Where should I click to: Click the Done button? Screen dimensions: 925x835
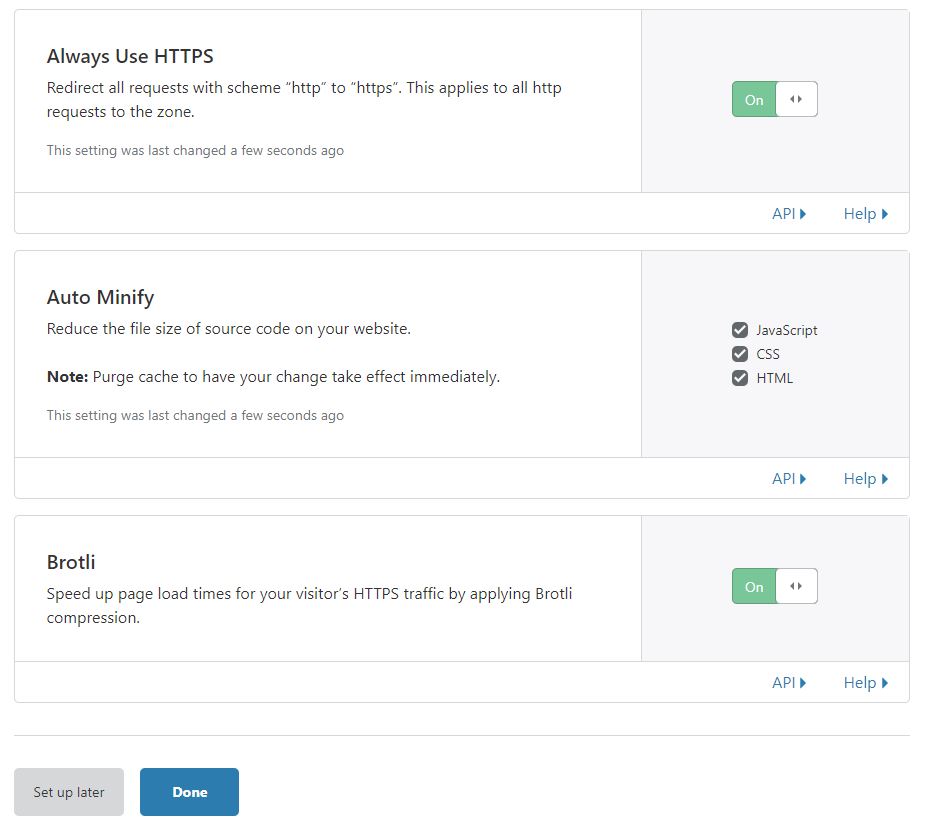189,791
